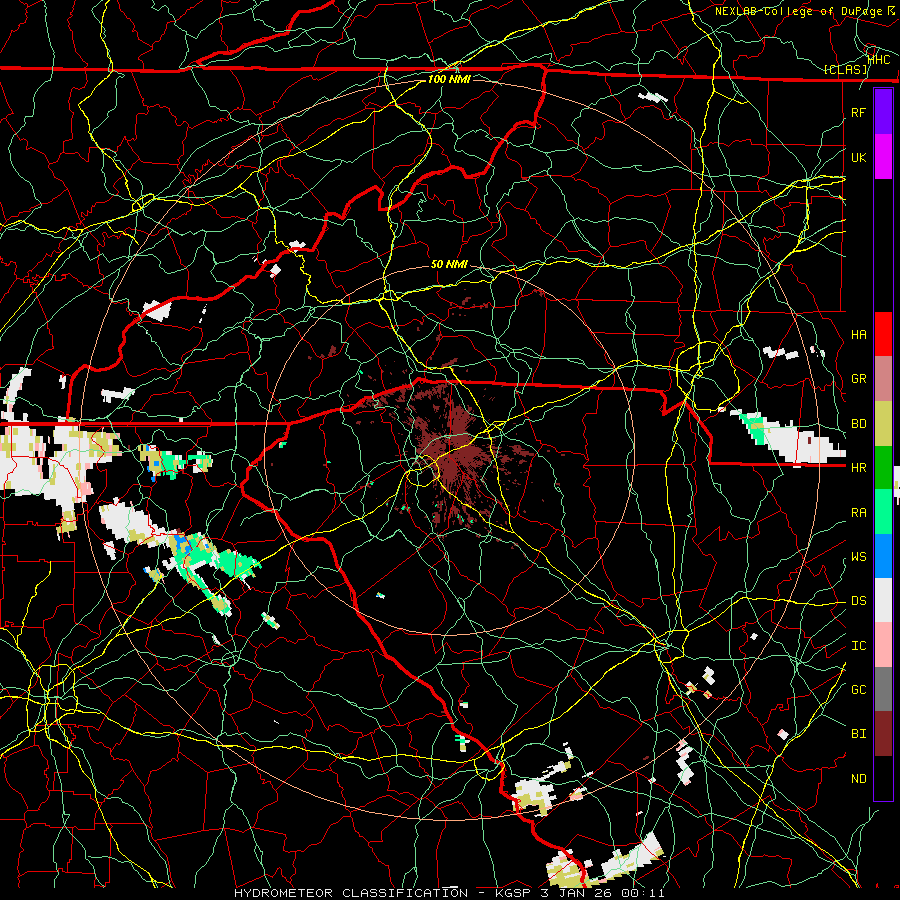Select the 'BI' biological legend label
This screenshot has height=900, width=900.
[858, 734]
